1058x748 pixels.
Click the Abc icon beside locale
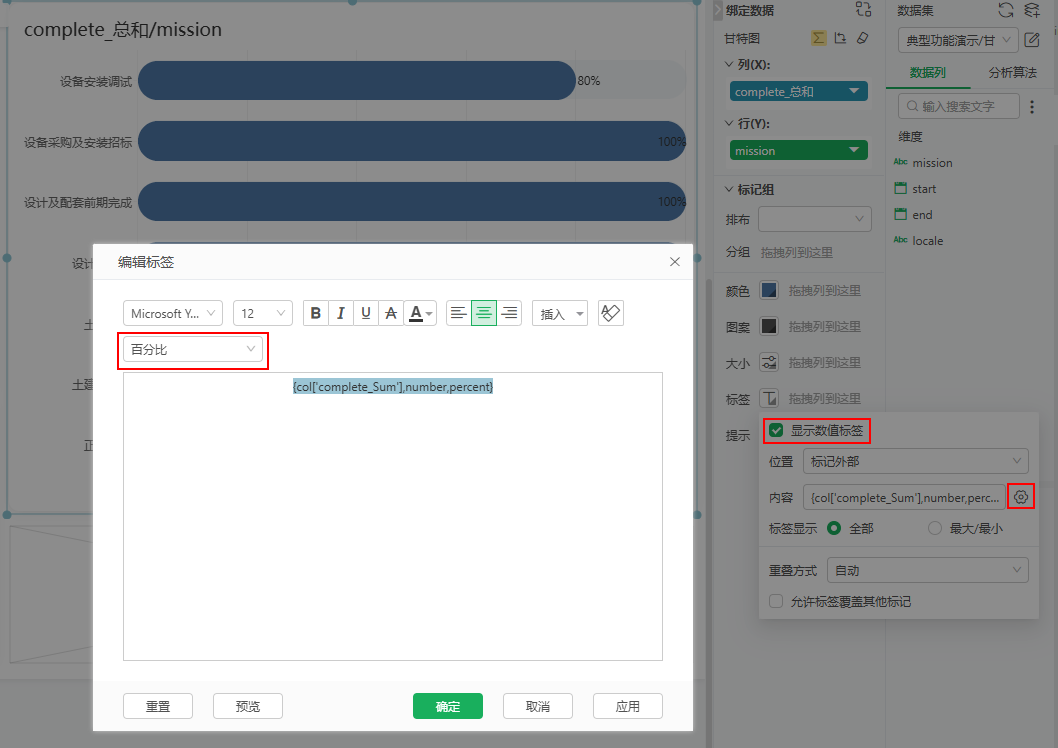point(900,240)
